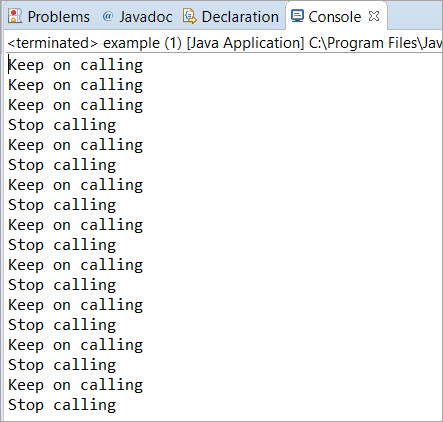Activate the Console tab label
The width and height of the screenshot is (443, 422).
click(x=335, y=17)
